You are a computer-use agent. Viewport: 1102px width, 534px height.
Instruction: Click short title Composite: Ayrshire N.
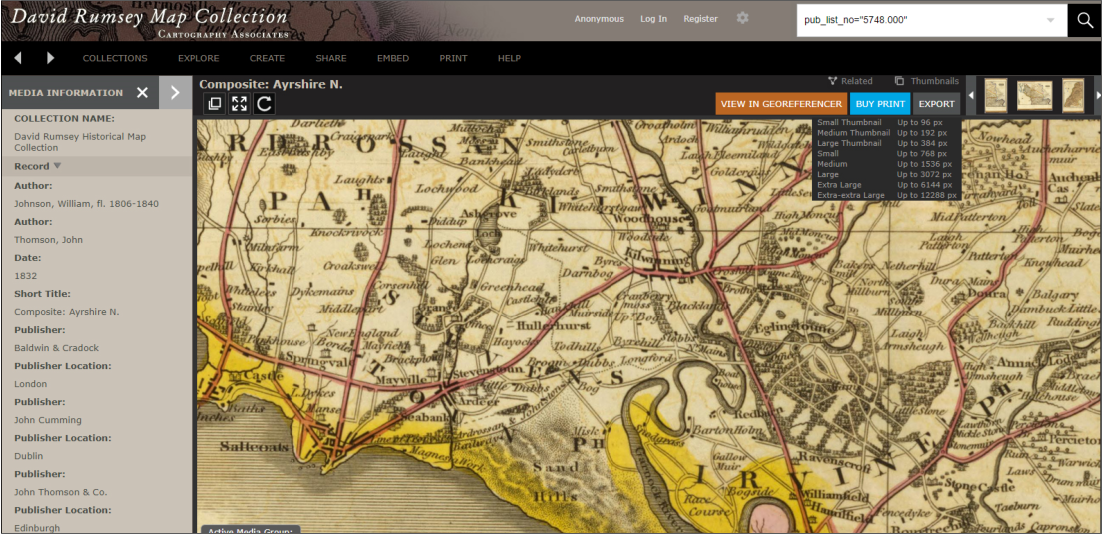(67, 311)
